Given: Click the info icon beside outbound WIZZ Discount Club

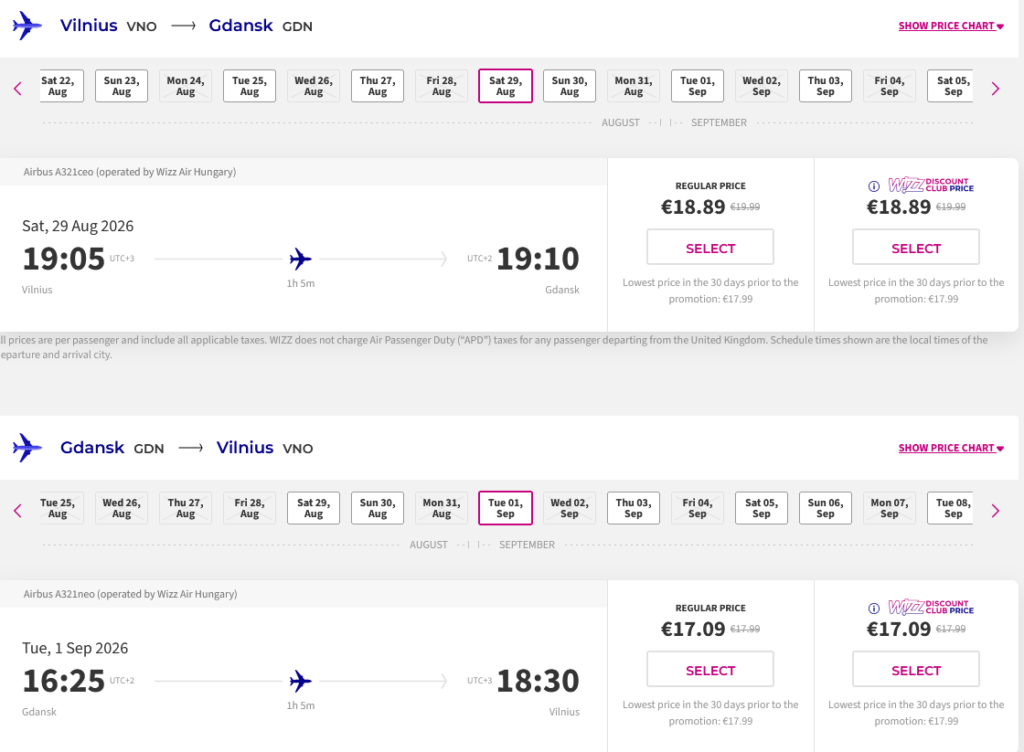Looking at the screenshot, I should coord(873,186).
